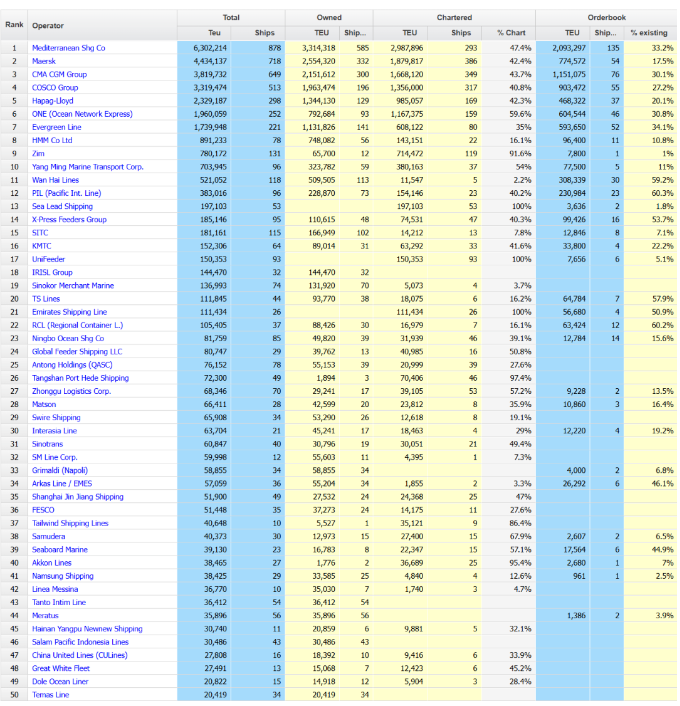Open Arkas Line / EMES link
The height and width of the screenshot is (706, 680).
coord(62,484)
